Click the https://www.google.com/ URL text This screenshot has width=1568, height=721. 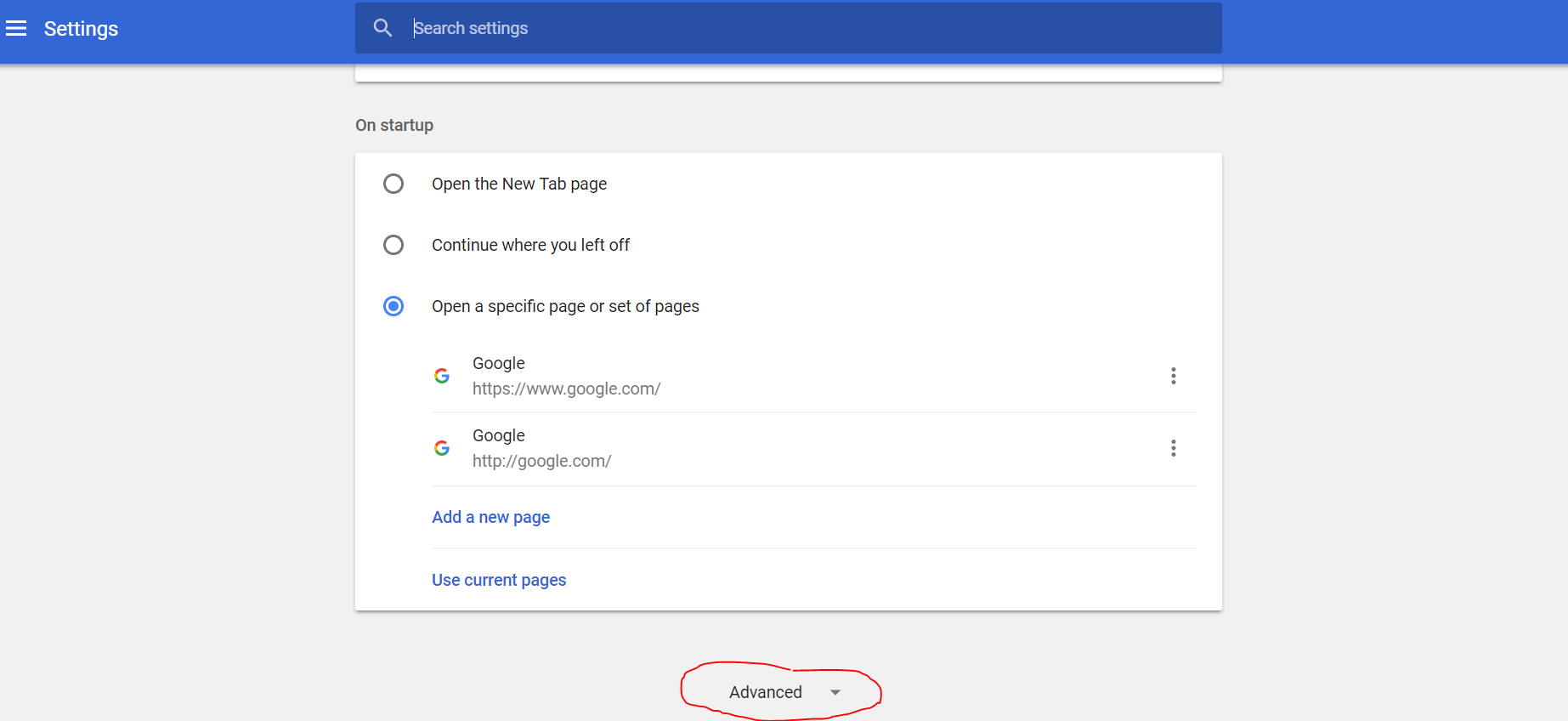point(566,389)
